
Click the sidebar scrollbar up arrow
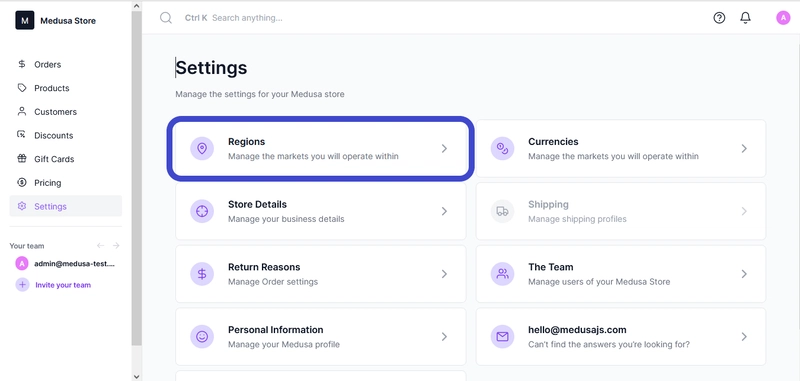(x=136, y=6)
